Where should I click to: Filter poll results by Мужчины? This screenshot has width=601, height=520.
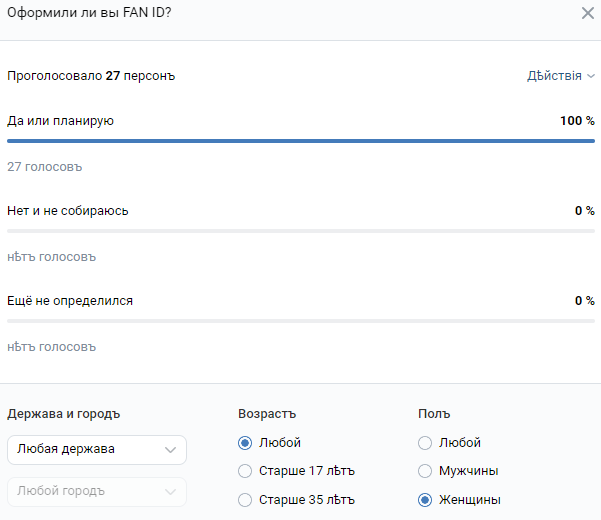point(425,471)
